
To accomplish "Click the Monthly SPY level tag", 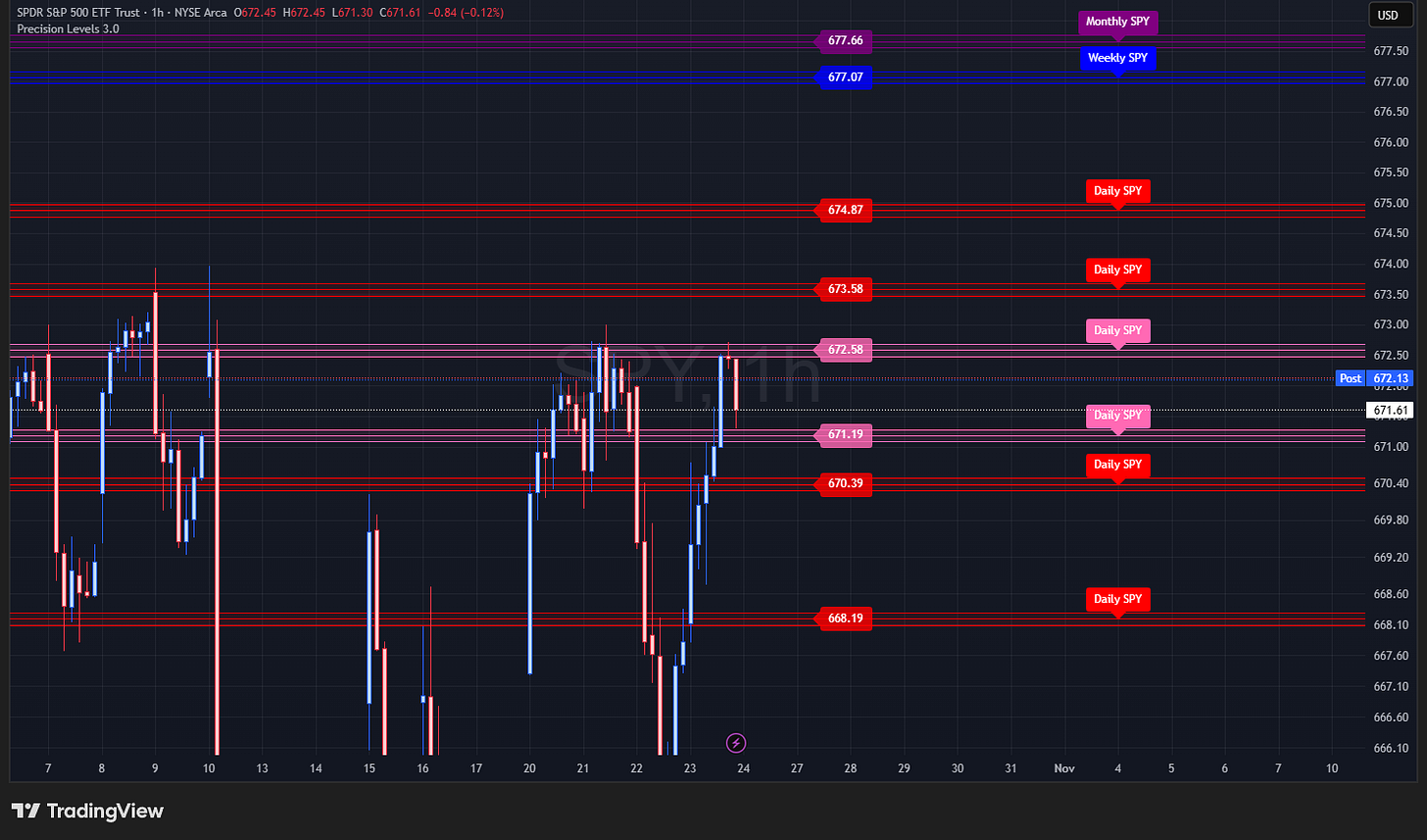I will point(1118,22).
